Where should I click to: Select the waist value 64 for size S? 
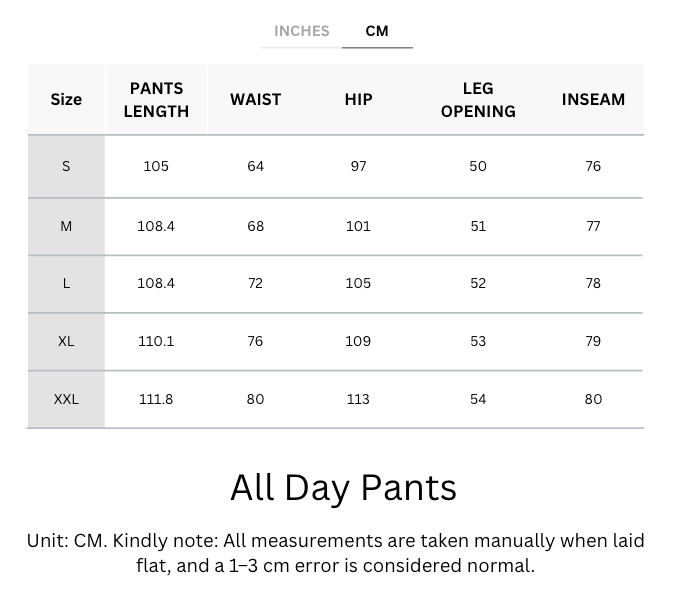[x=256, y=166]
